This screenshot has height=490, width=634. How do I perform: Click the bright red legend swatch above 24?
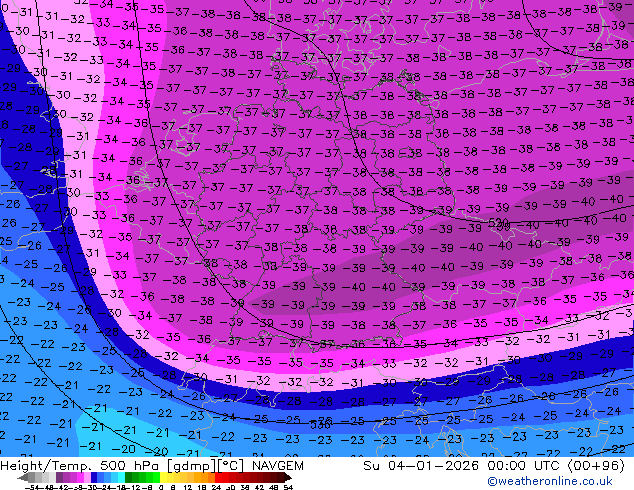tap(218, 478)
